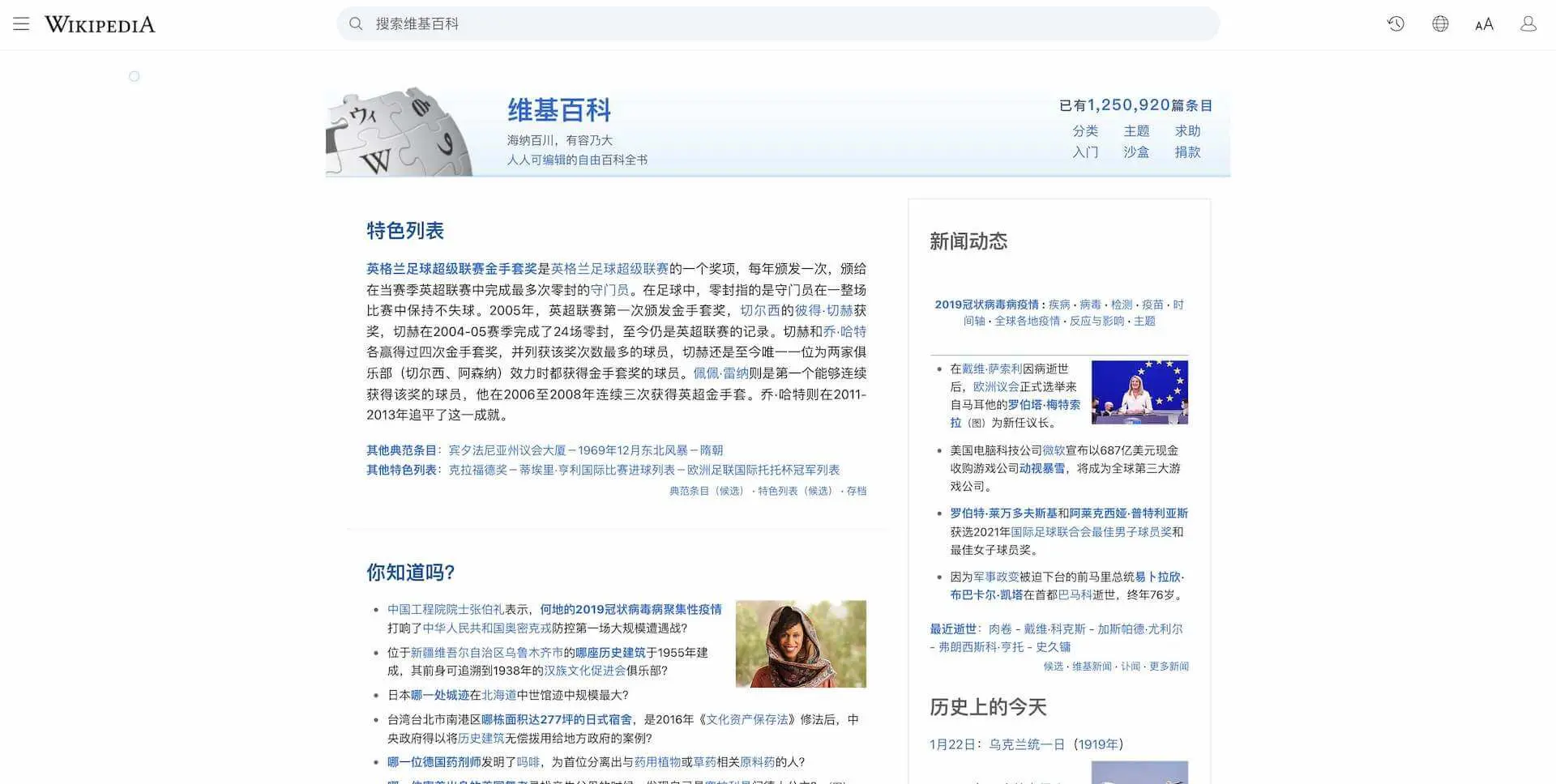Open the 乌克兰统一日 link
1556x784 pixels.
pos(1026,744)
